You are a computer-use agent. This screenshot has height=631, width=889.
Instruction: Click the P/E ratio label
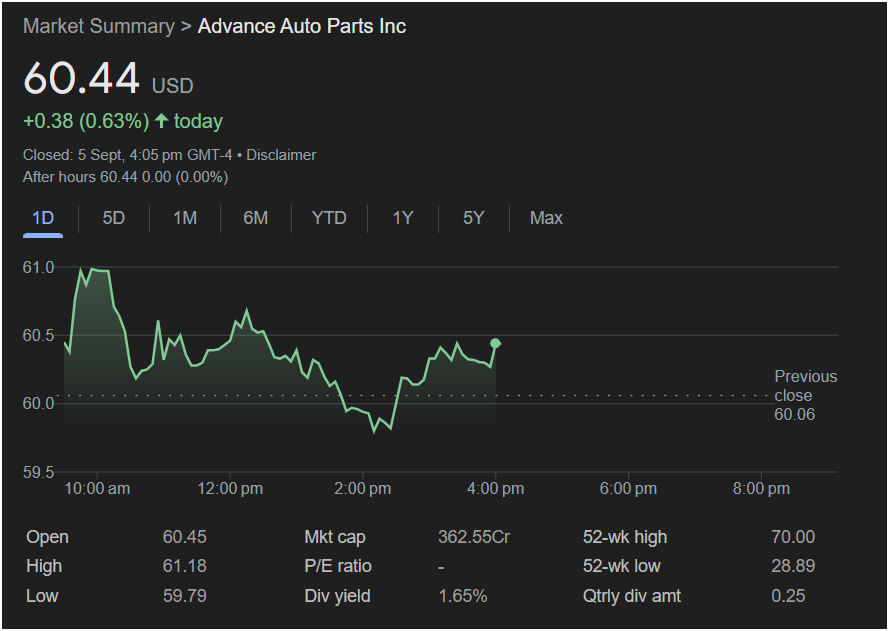(338, 566)
